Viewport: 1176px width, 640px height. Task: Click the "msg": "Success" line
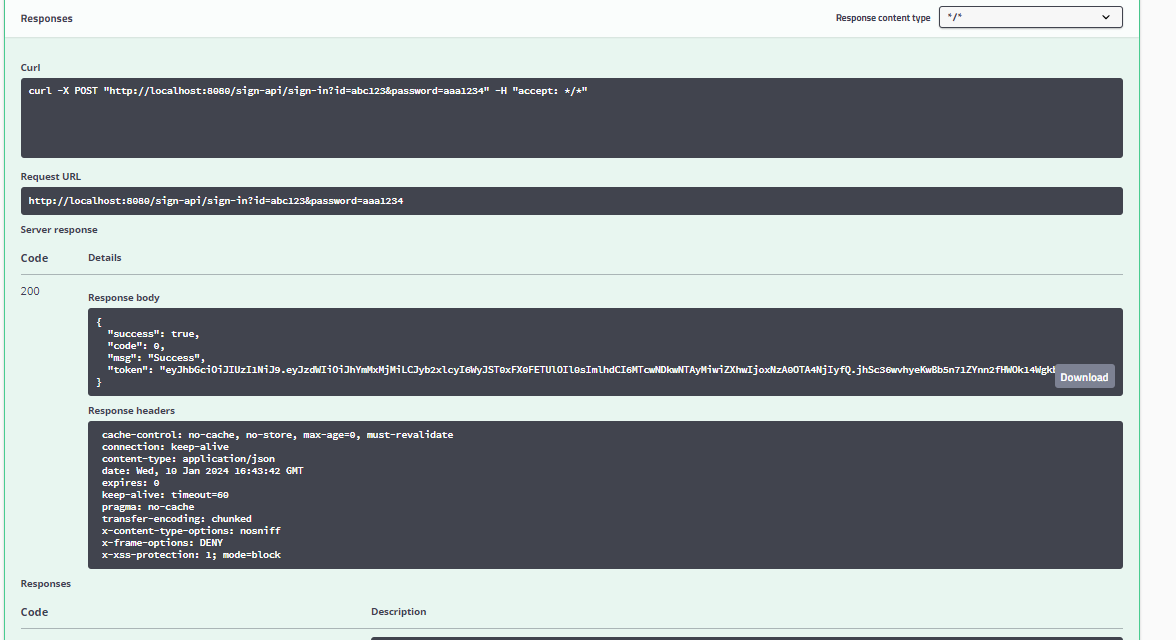tap(157, 358)
